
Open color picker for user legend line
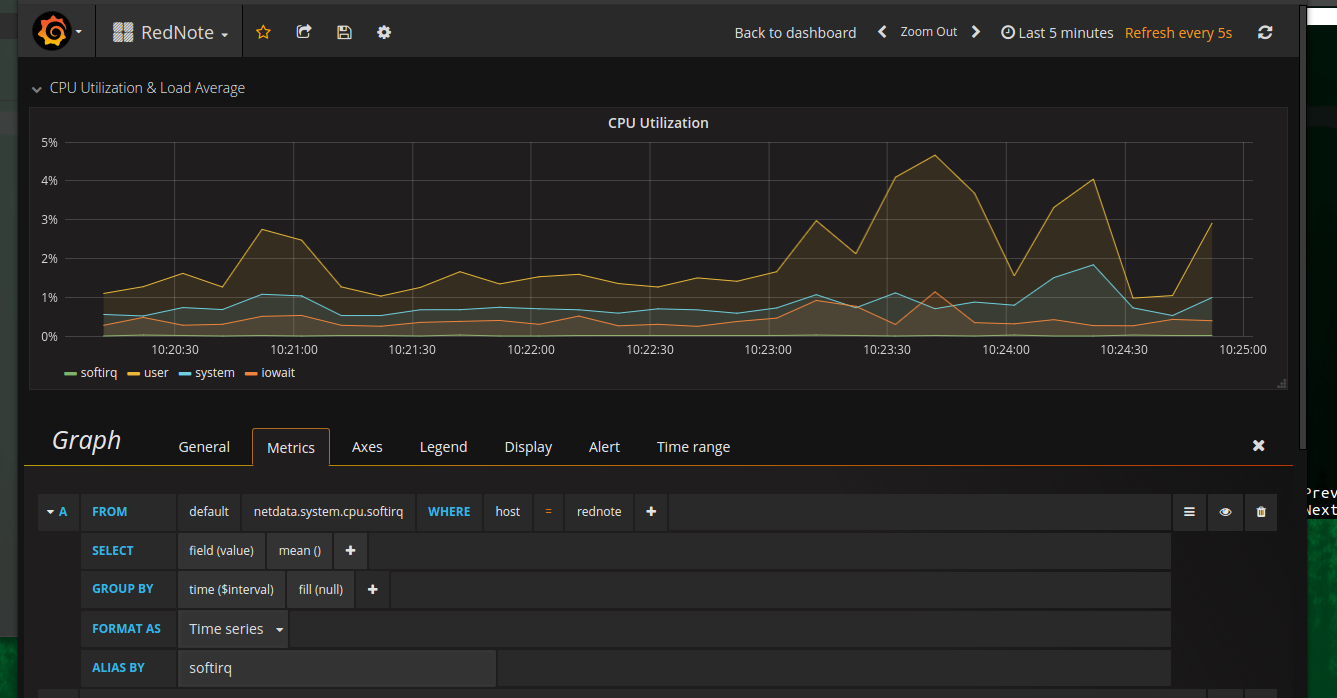click(133, 374)
